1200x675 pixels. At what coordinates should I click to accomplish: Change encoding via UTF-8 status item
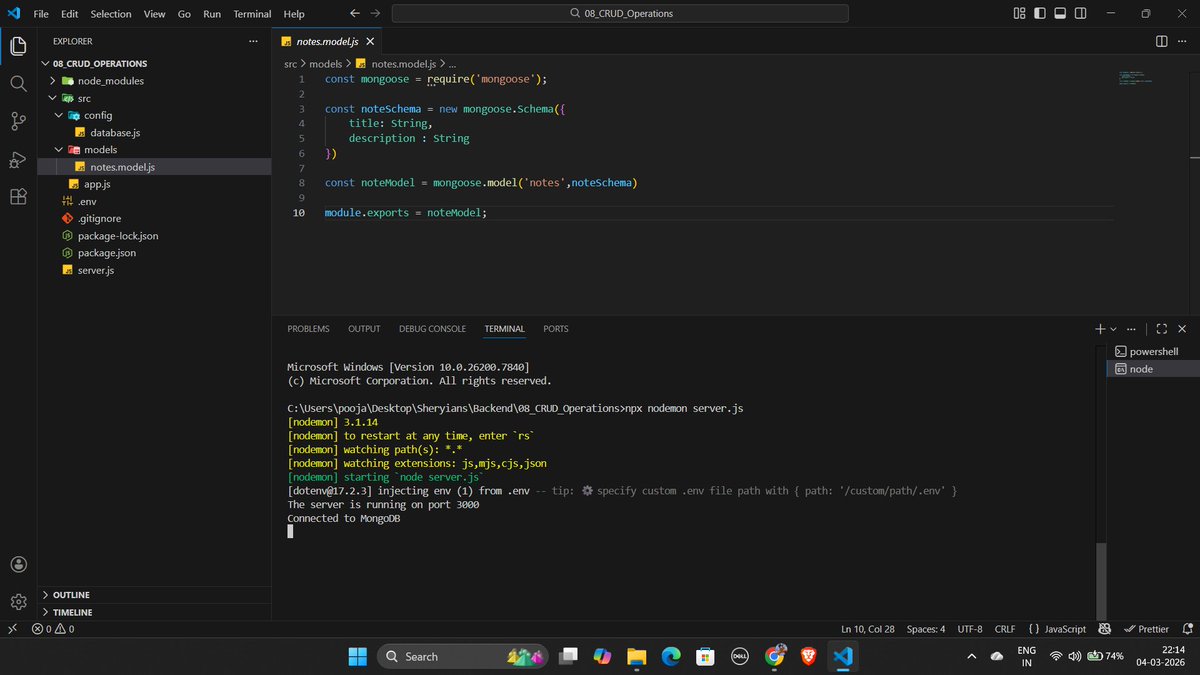pyautogui.click(x=970, y=629)
